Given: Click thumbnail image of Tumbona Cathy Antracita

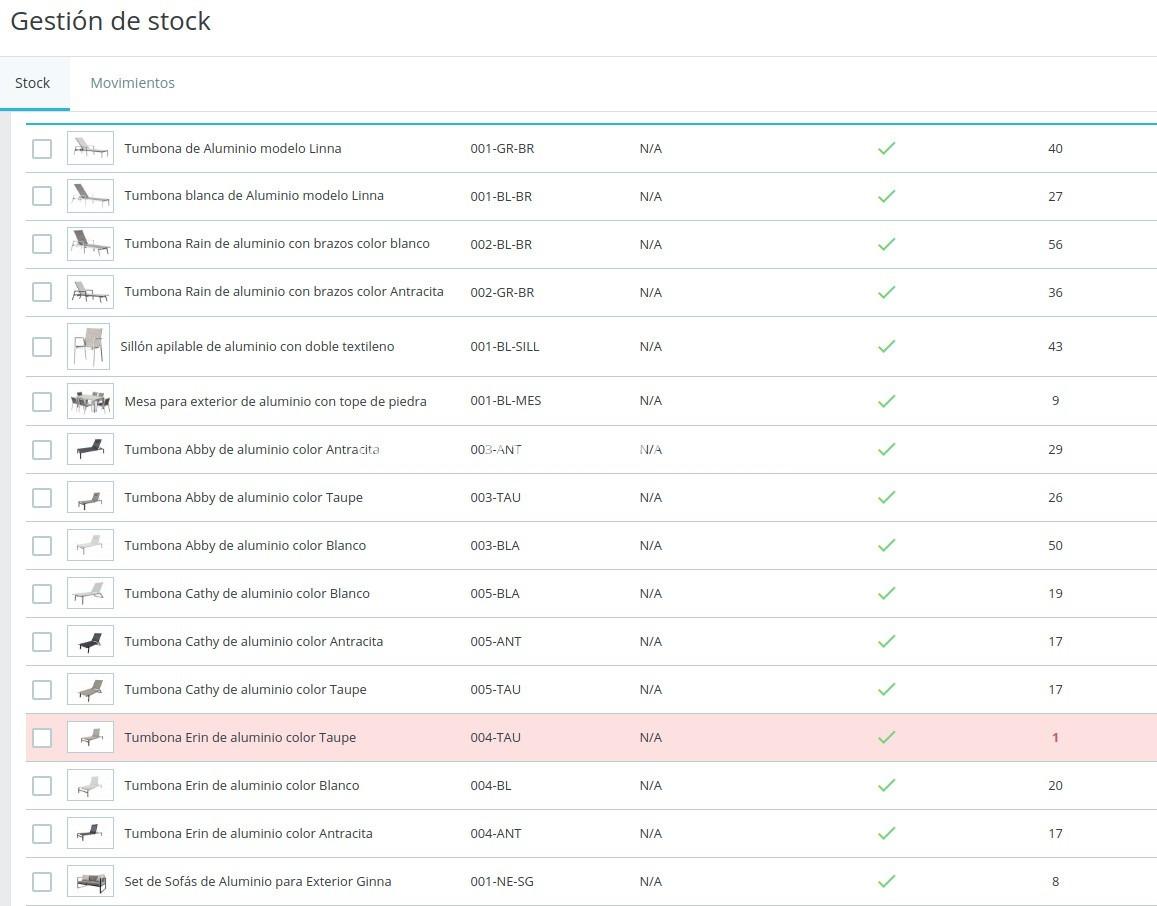Looking at the screenshot, I should (x=90, y=641).
